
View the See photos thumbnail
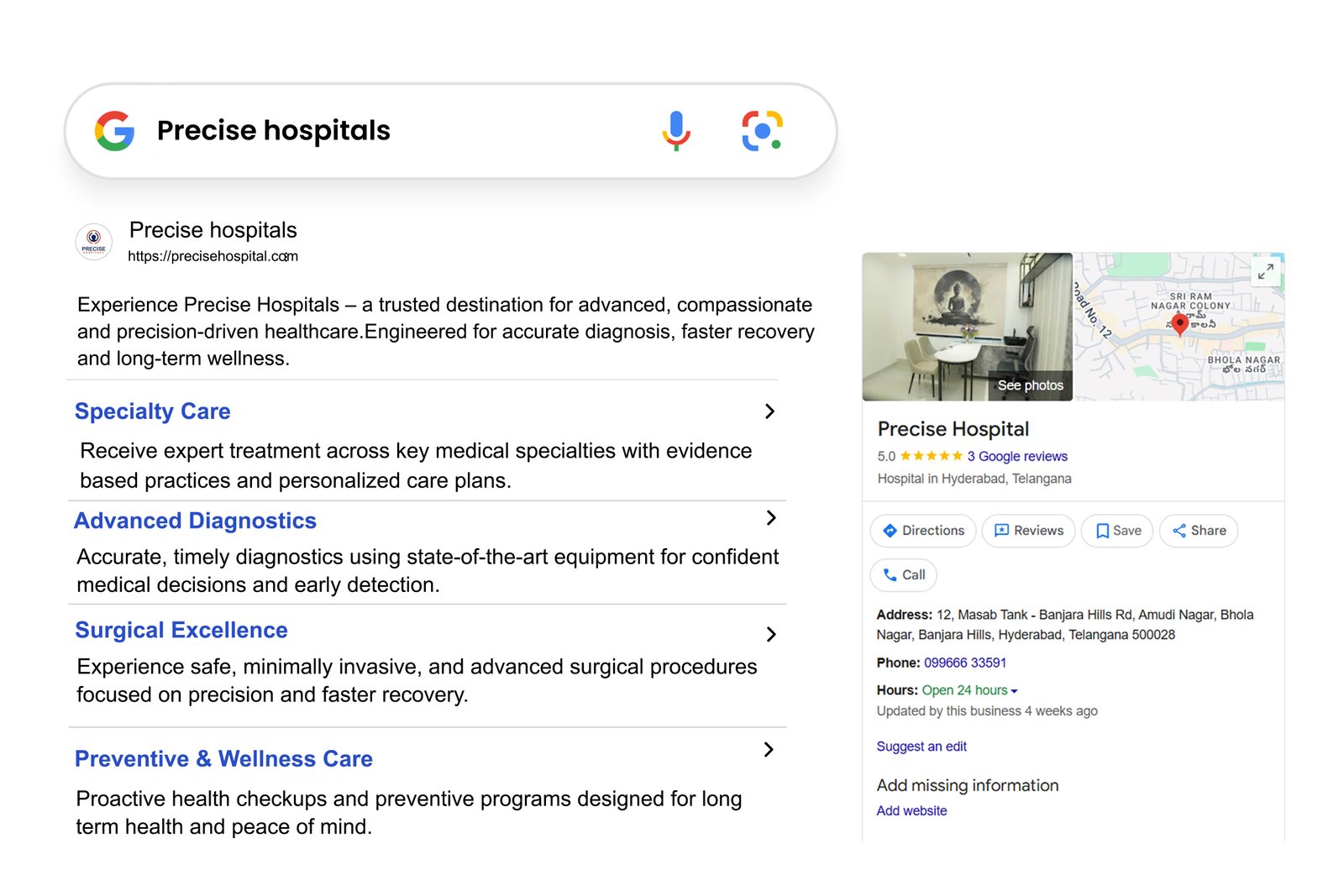pyautogui.click(x=1030, y=385)
